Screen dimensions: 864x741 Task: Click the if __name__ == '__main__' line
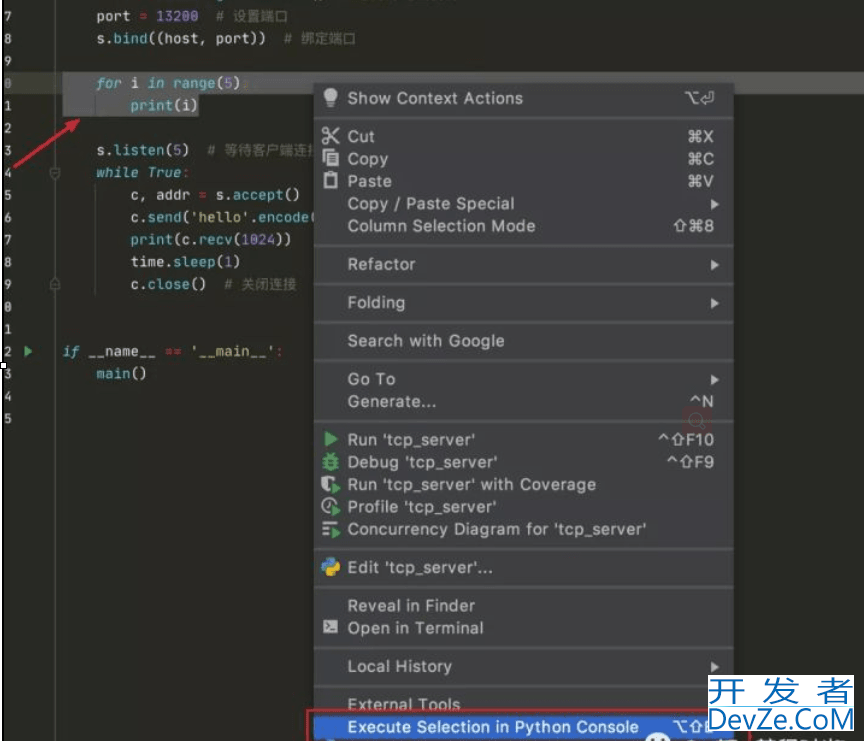pyautogui.click(x=172, y=351)
